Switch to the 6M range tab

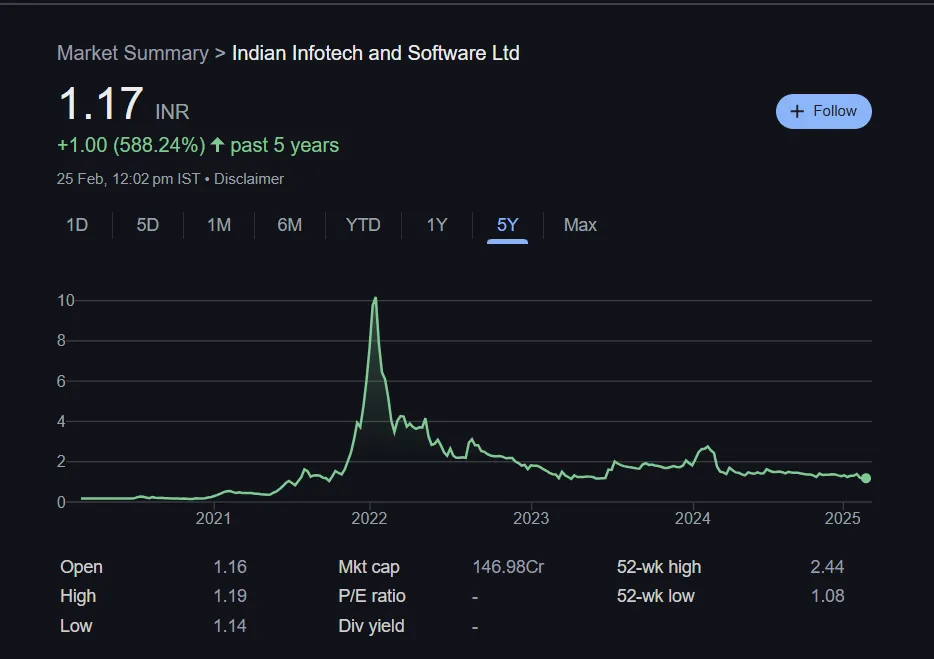click(289, 225)
